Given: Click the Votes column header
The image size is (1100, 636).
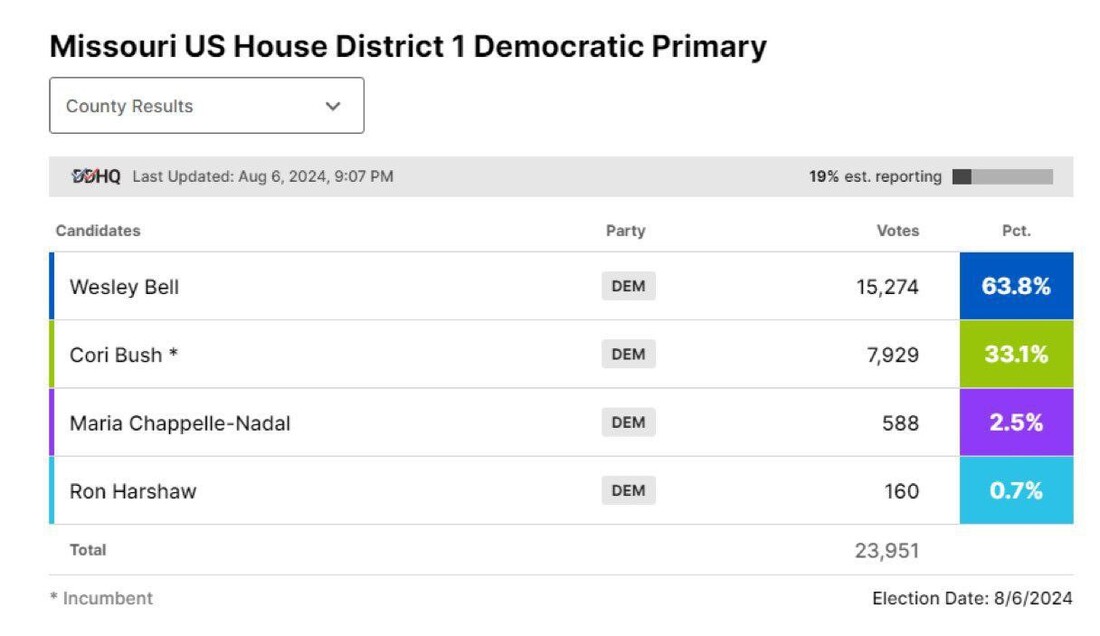Looking at the screenshot, I should [897, 231].
